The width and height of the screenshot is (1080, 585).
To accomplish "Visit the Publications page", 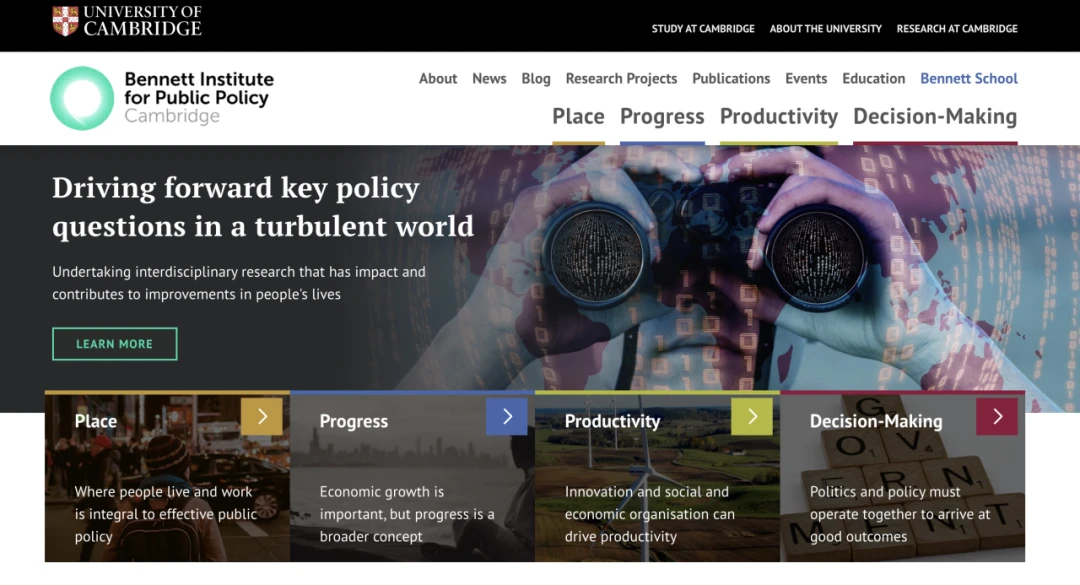I will coord(731,79).
